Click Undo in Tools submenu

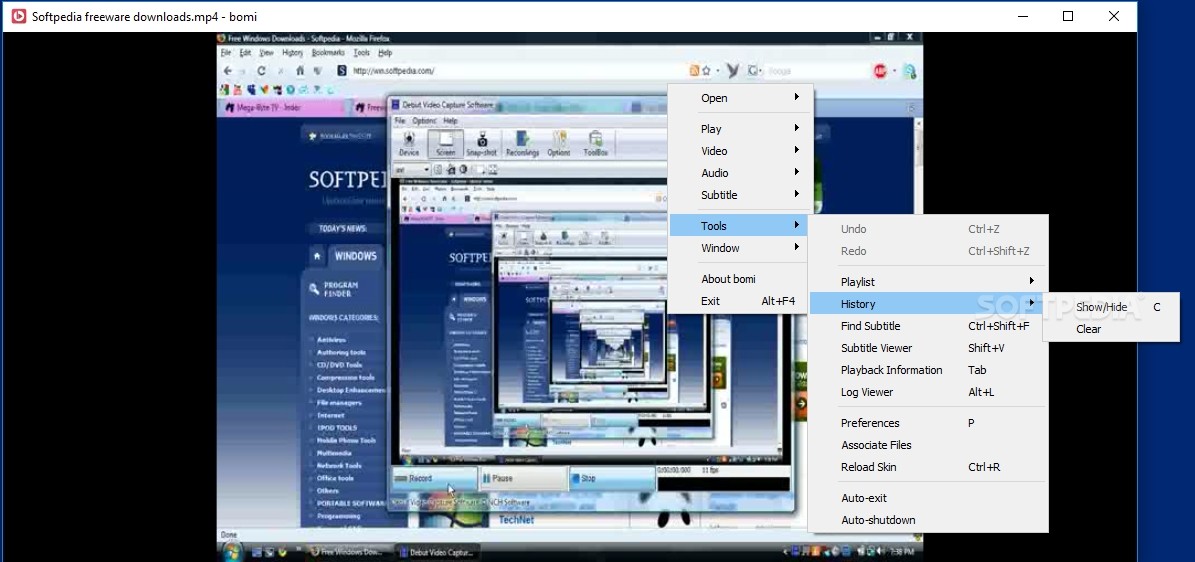pyautogui.click(x=928, y=229)
